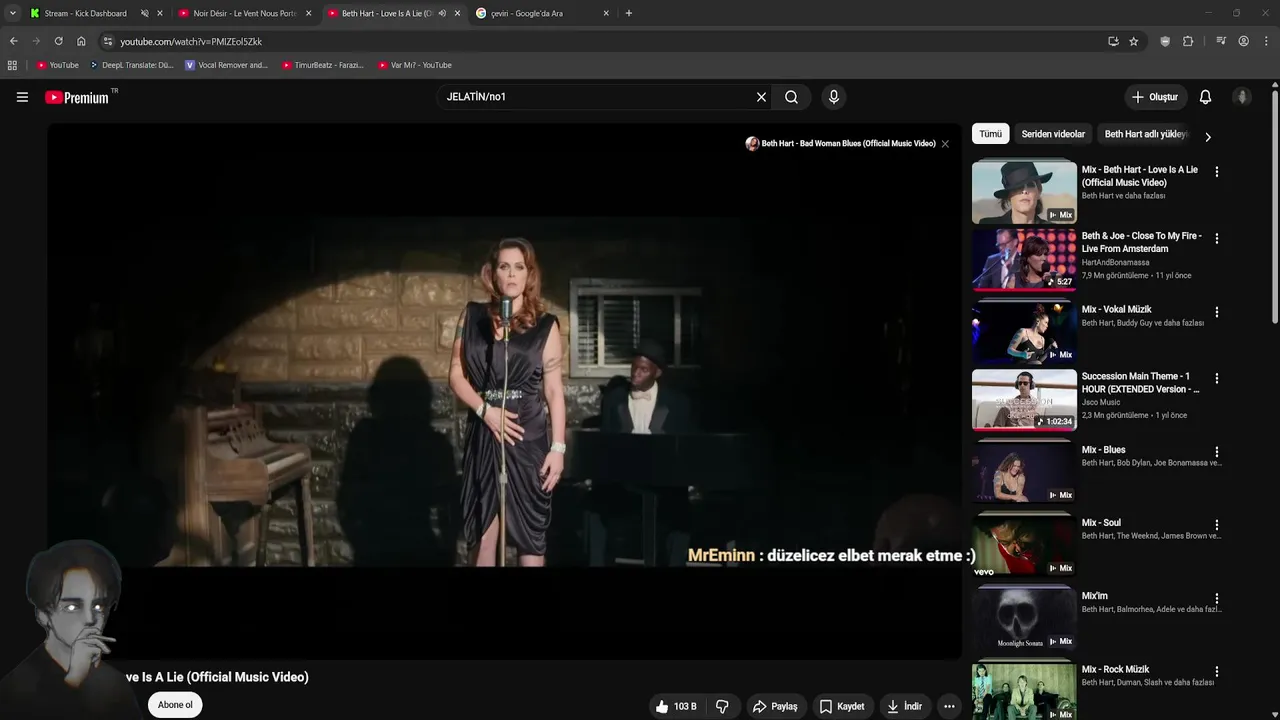
Task: Open more actions three-dot menu under video
Action: (x=949, y=706)
